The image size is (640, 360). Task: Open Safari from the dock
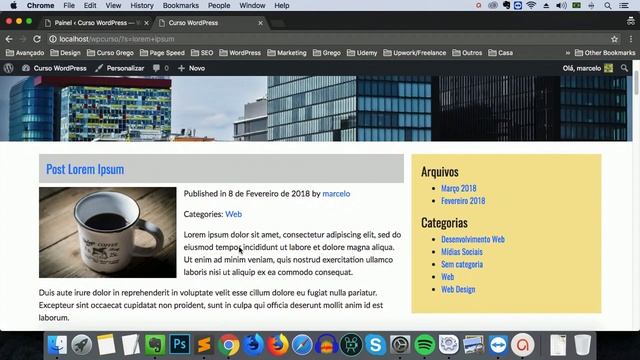point(302,345)
